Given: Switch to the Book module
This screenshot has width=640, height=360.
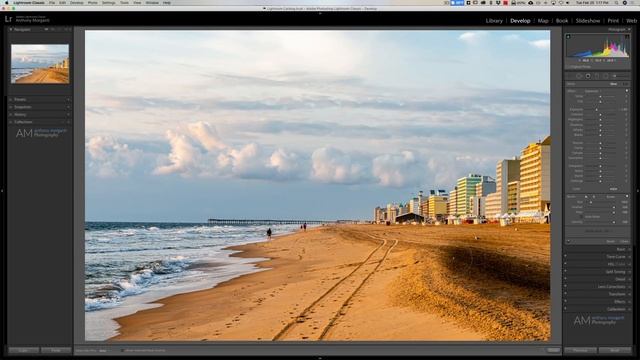Looking at the screenshot, I should point(562,21).
